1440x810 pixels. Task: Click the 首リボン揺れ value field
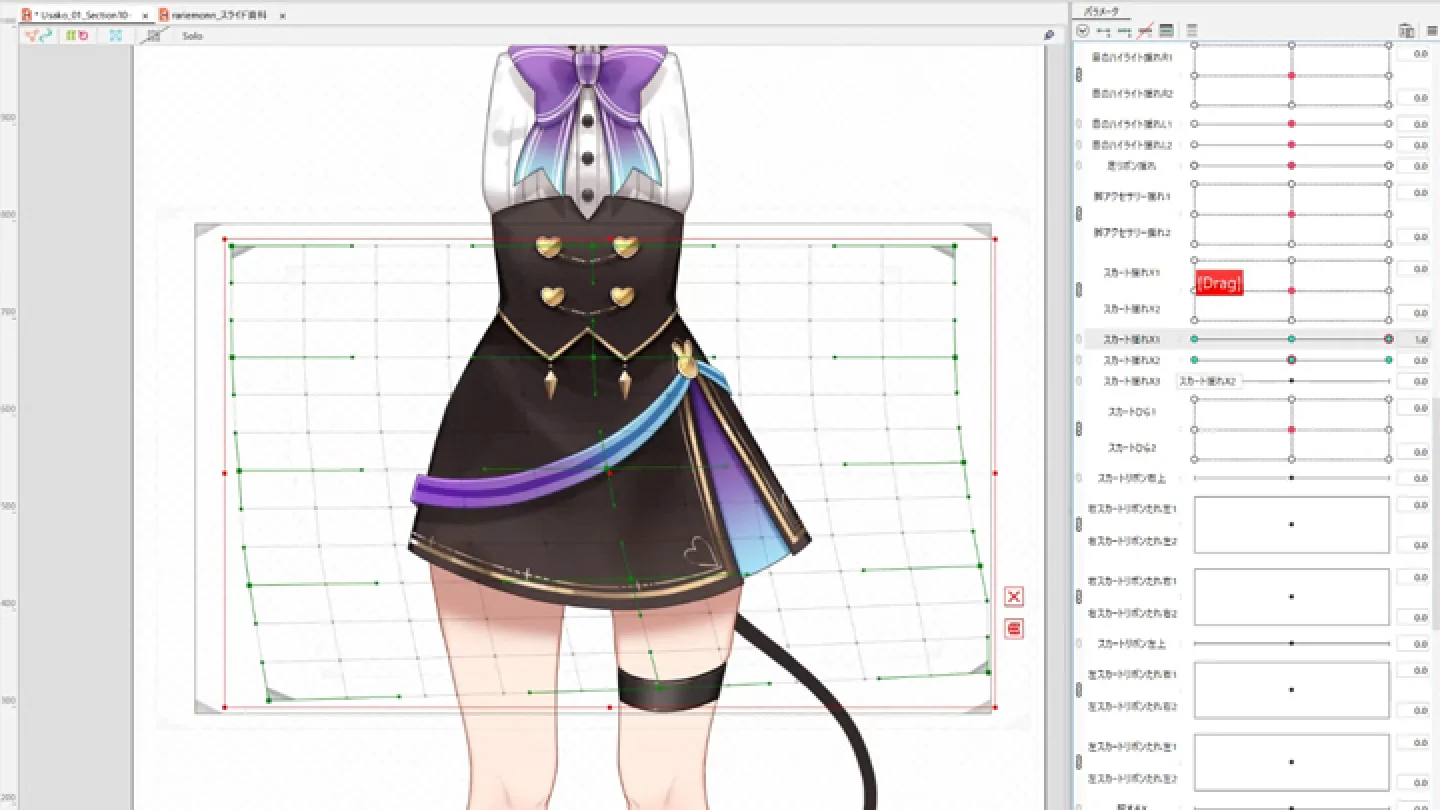point(1413,166)
